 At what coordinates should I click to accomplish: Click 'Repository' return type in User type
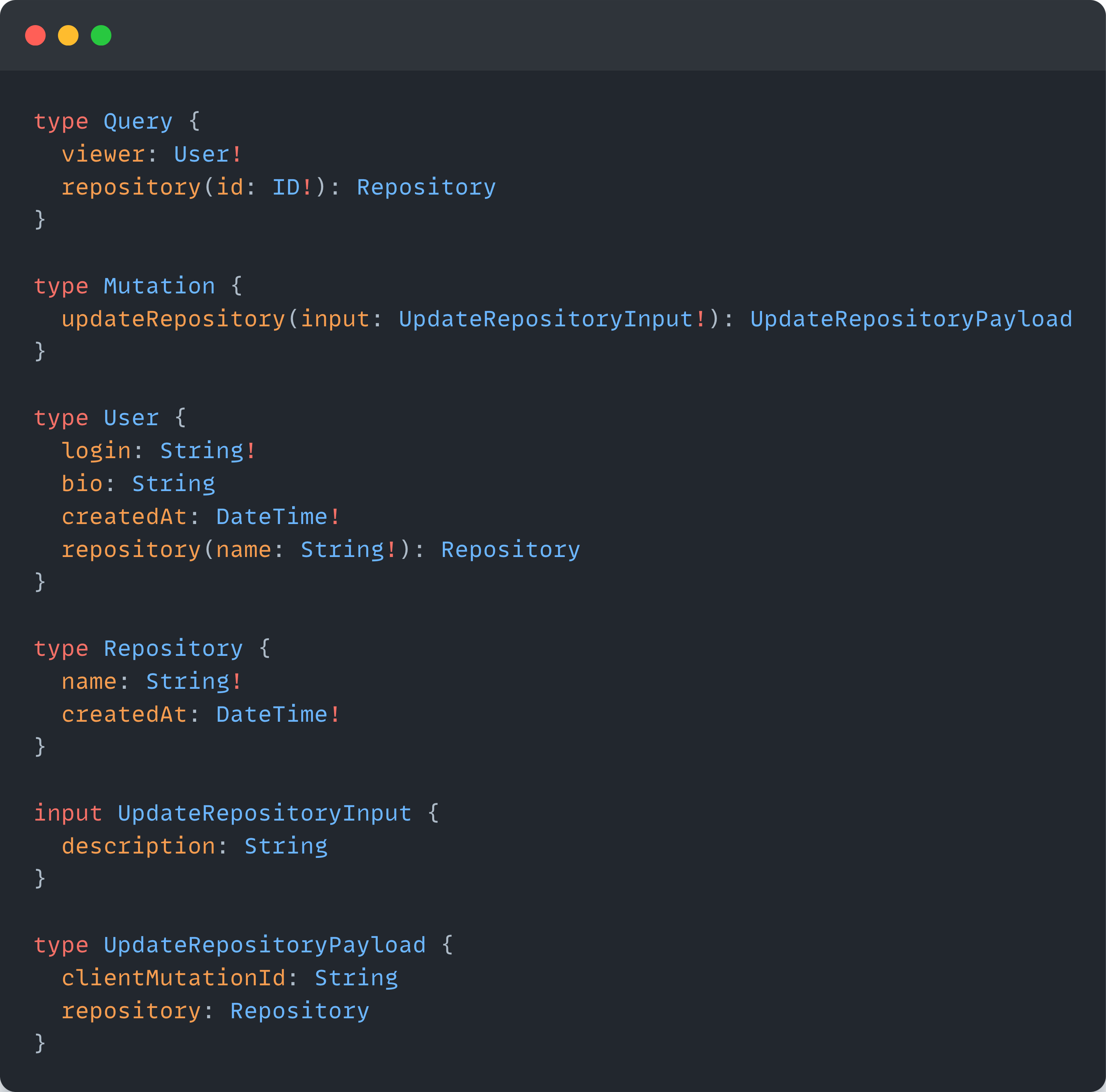(x=511, y=550)
